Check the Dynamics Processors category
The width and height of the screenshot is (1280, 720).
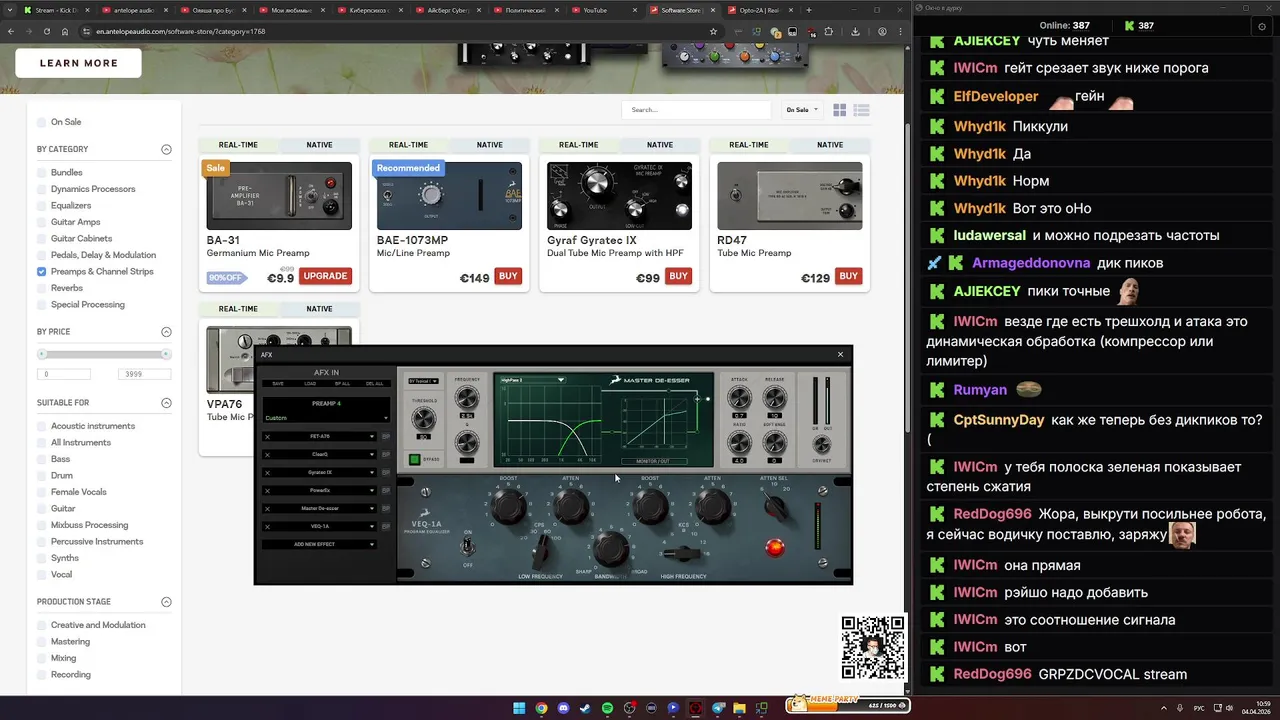tap(42, 189)
